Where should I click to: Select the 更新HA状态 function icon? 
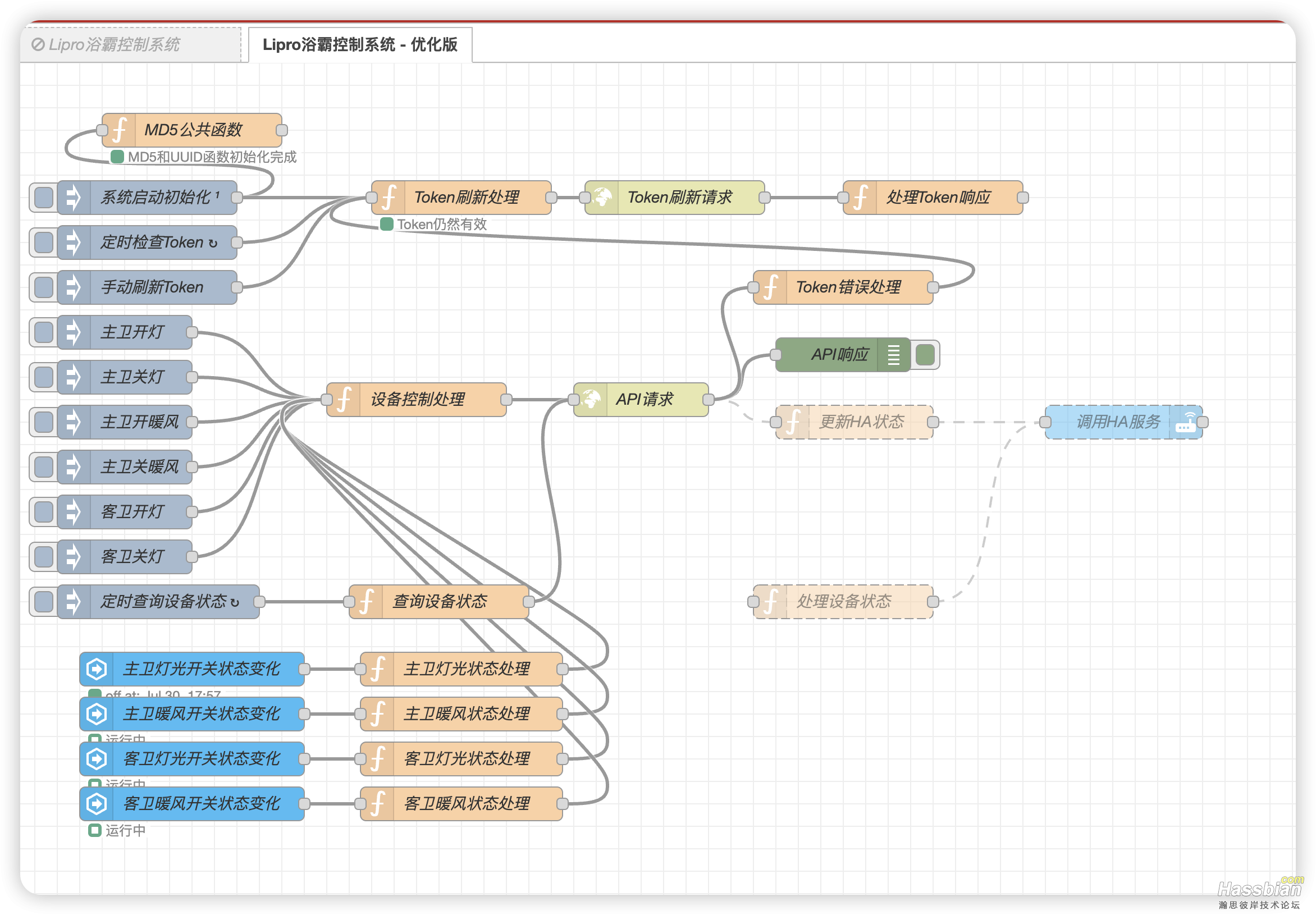point(793,422)
